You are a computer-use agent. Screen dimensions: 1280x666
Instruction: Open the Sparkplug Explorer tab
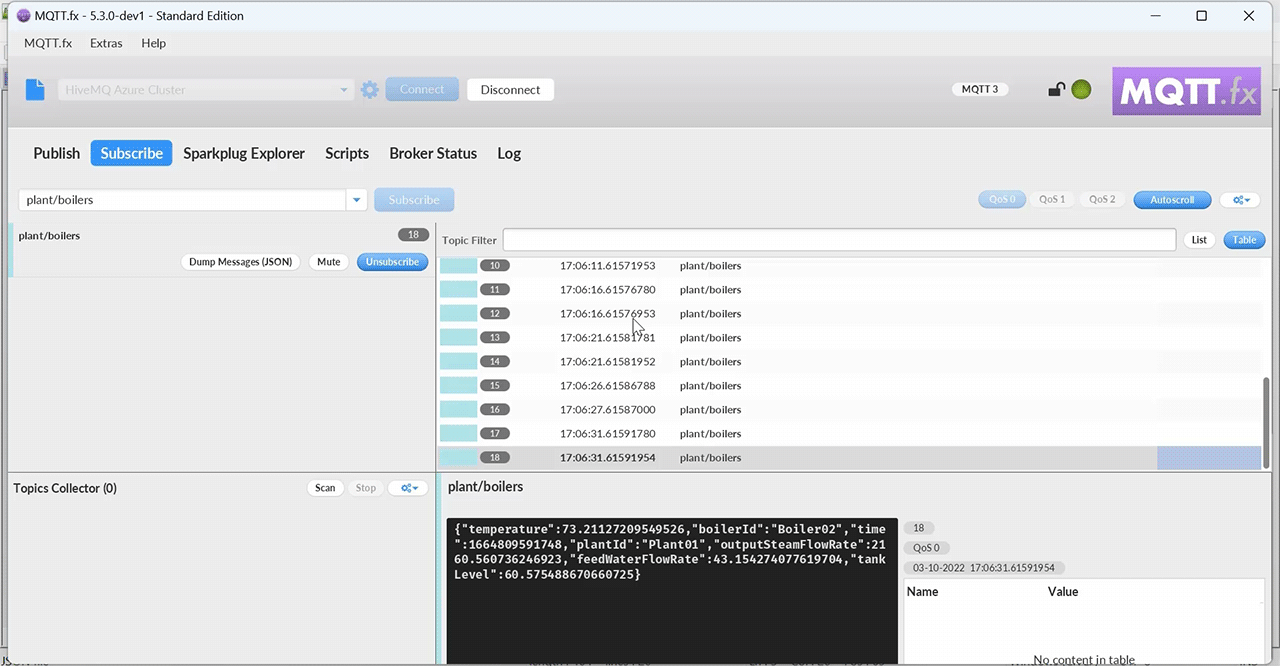244,153
